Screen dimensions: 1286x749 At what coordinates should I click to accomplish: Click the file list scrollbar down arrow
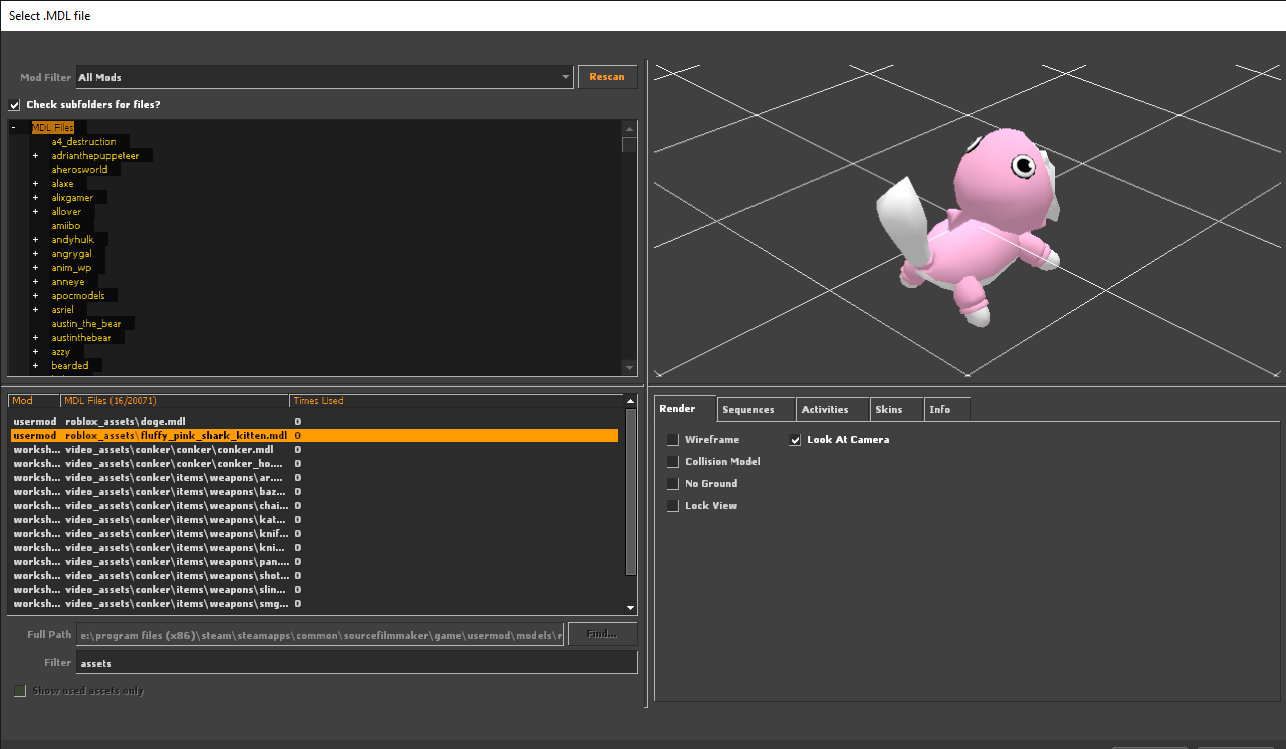point(630,607)
